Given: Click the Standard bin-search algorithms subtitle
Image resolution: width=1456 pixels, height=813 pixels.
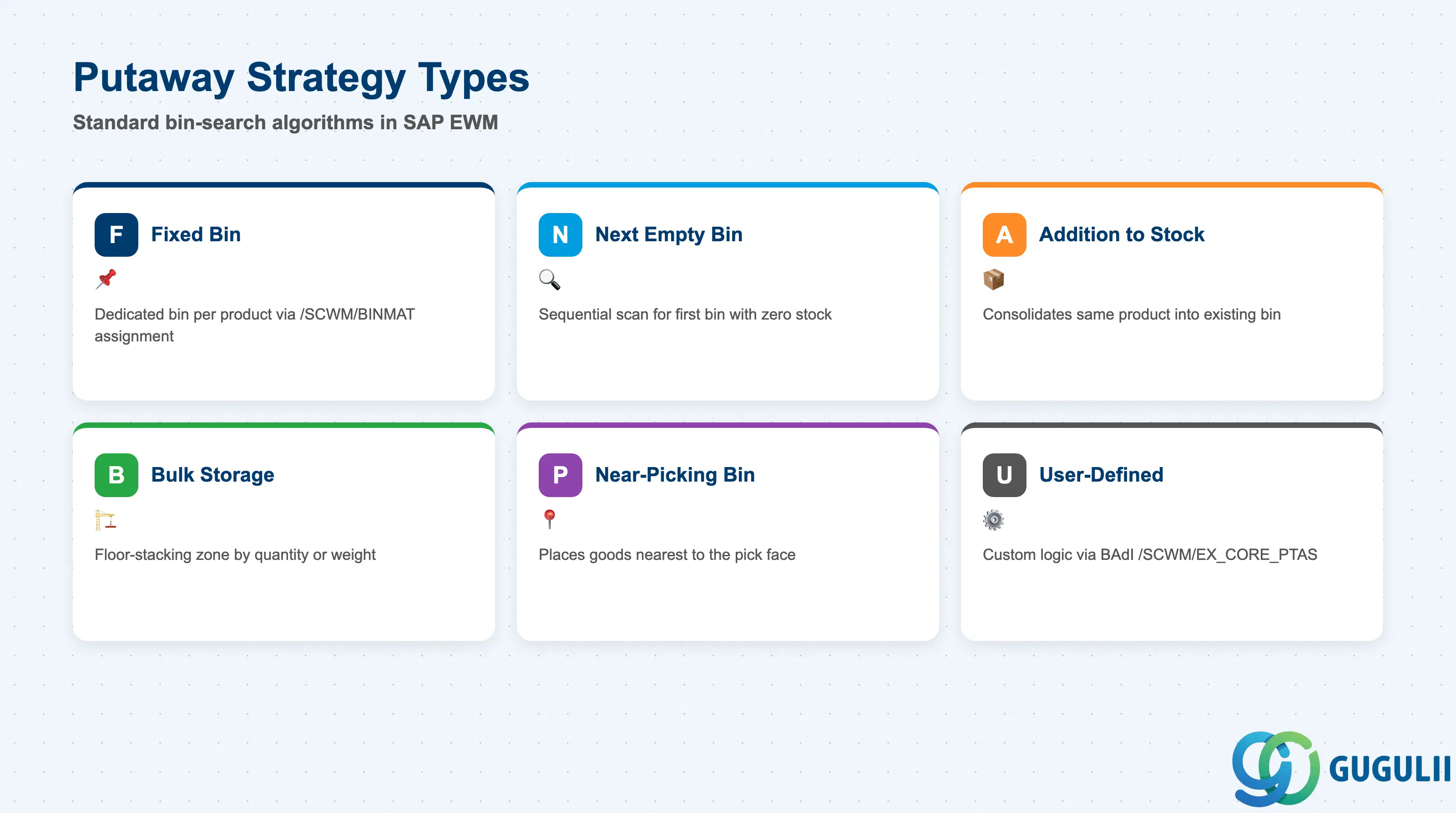Looking at the screenshot, I should (x=285, y=122).
